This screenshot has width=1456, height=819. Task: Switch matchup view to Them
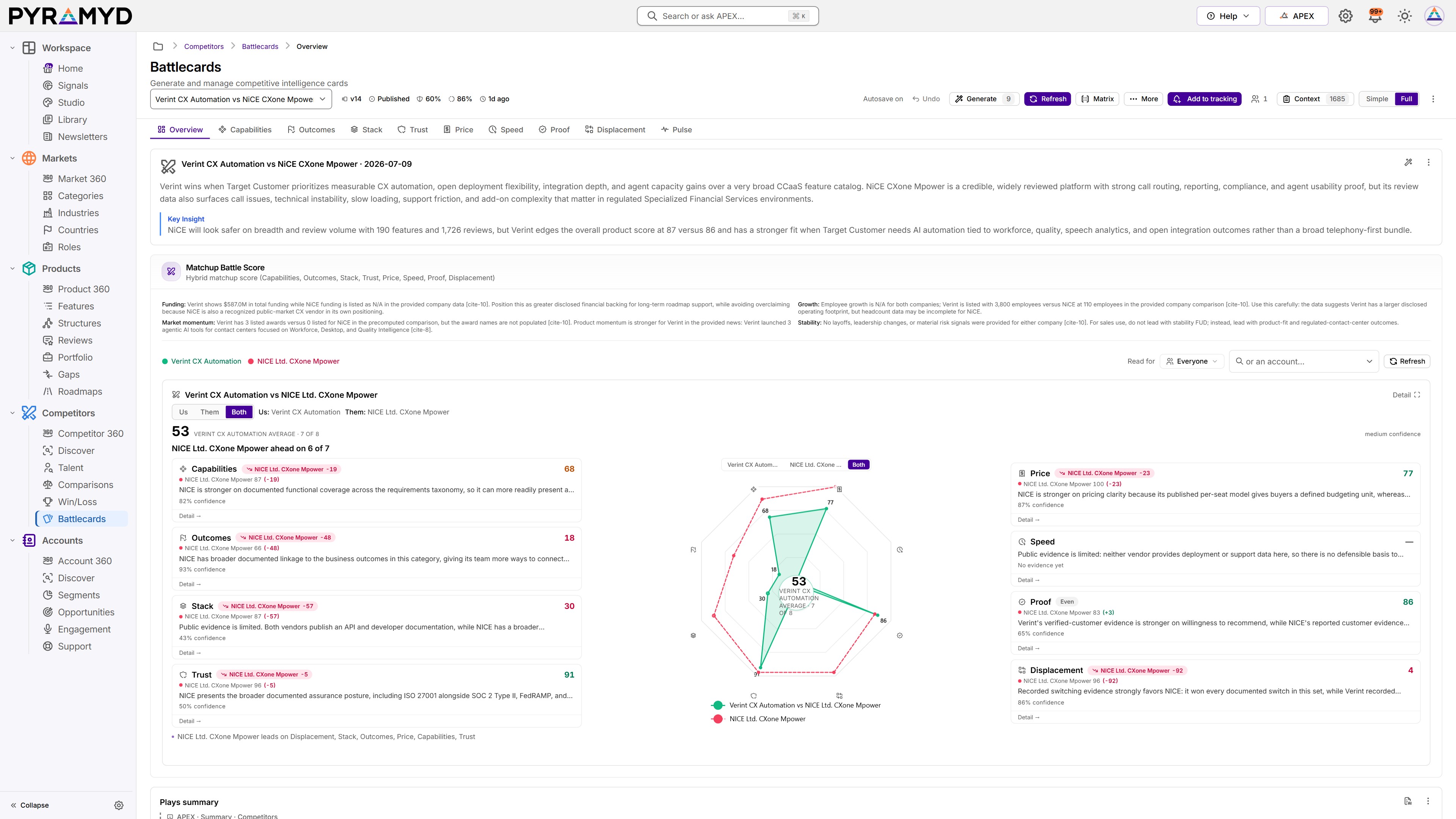tap(209, 412)
